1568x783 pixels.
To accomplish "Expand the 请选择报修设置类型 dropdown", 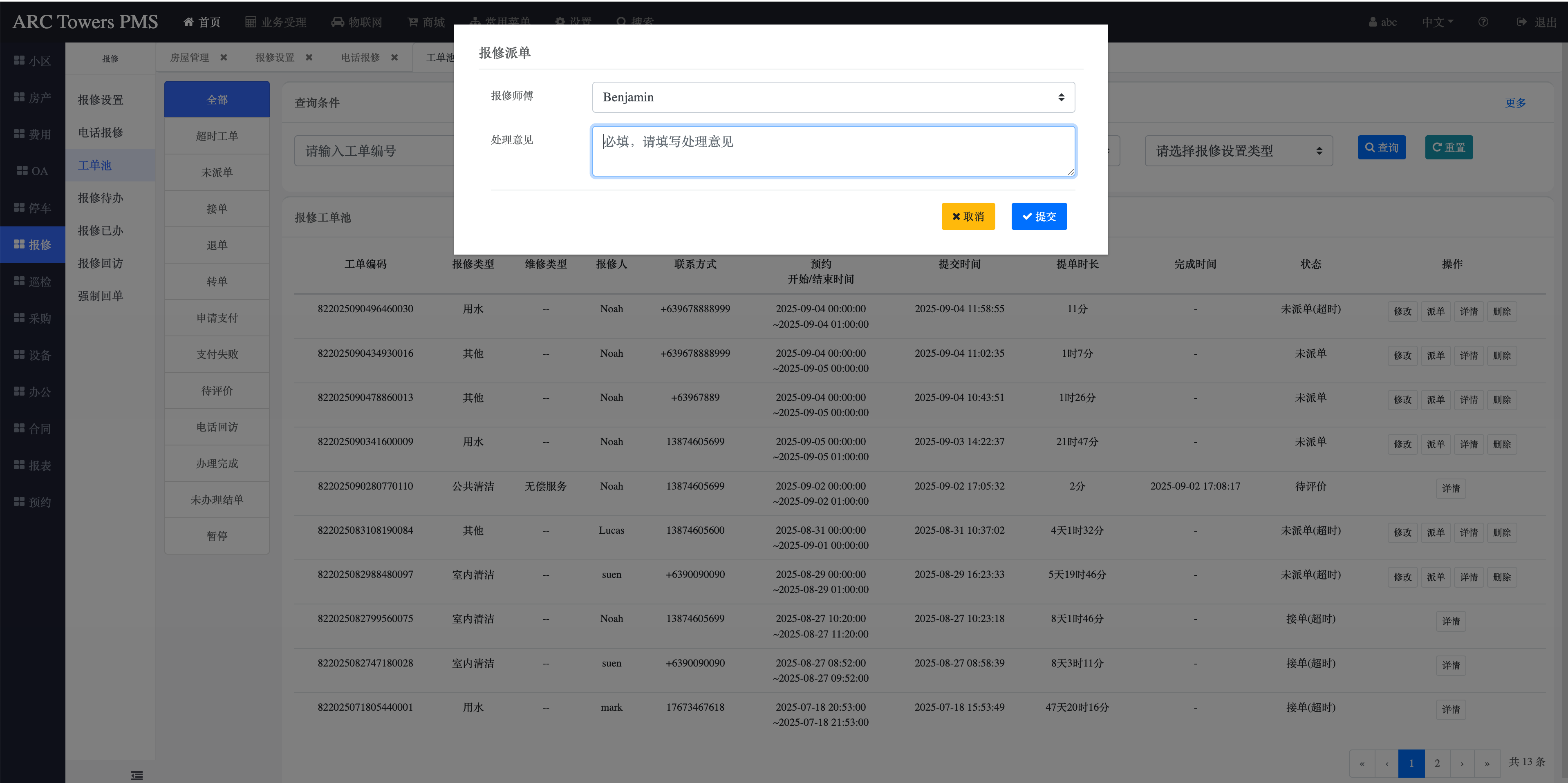I will (x=1238, y=151).
